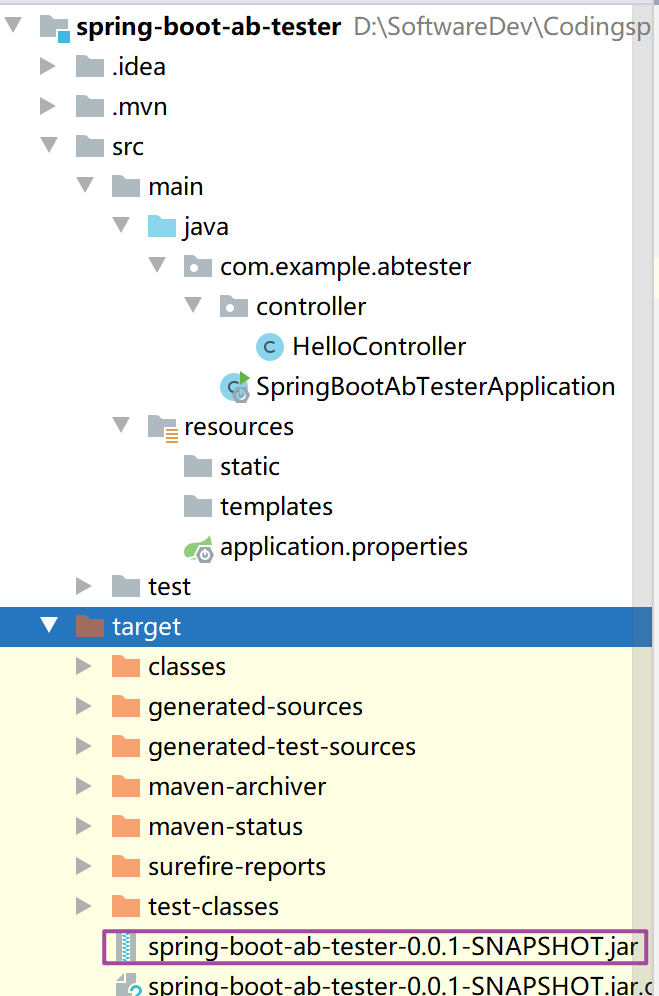The height and width of the screenshot is (996, 659).
Task: Click the HelloController class icon
Action: coord(270,347)
